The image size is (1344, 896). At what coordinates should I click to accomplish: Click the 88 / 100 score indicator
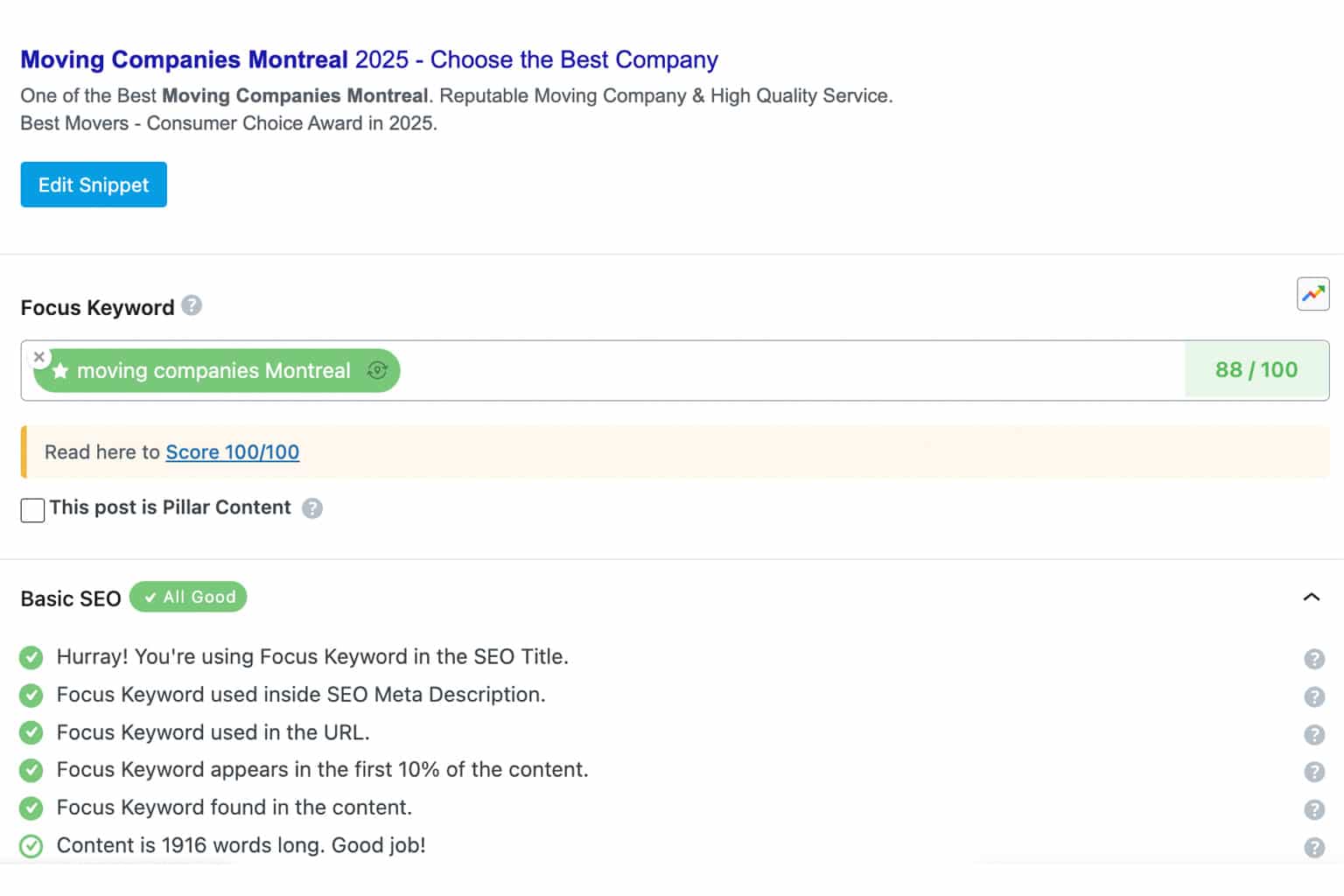pyautogui.click(x=1256, y=370)
